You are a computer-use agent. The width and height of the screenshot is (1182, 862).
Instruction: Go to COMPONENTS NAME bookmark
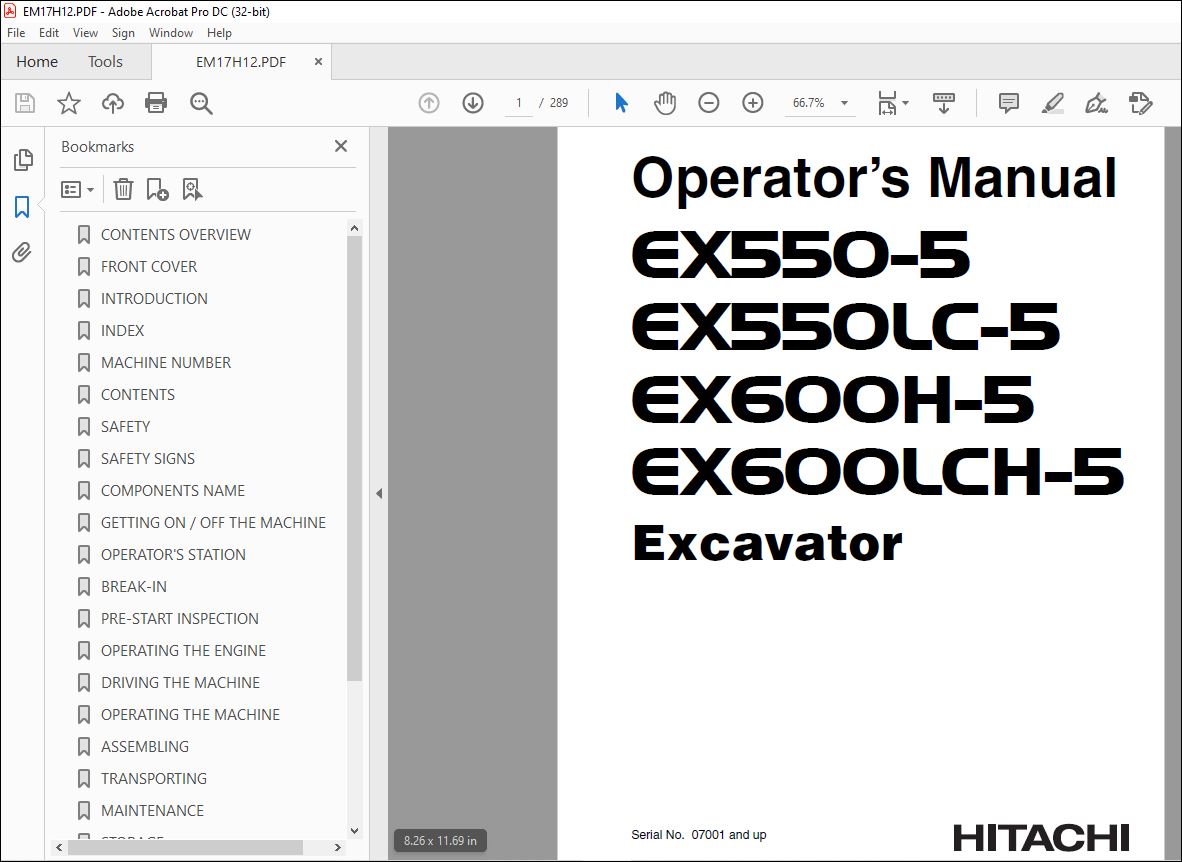point(173,490)
